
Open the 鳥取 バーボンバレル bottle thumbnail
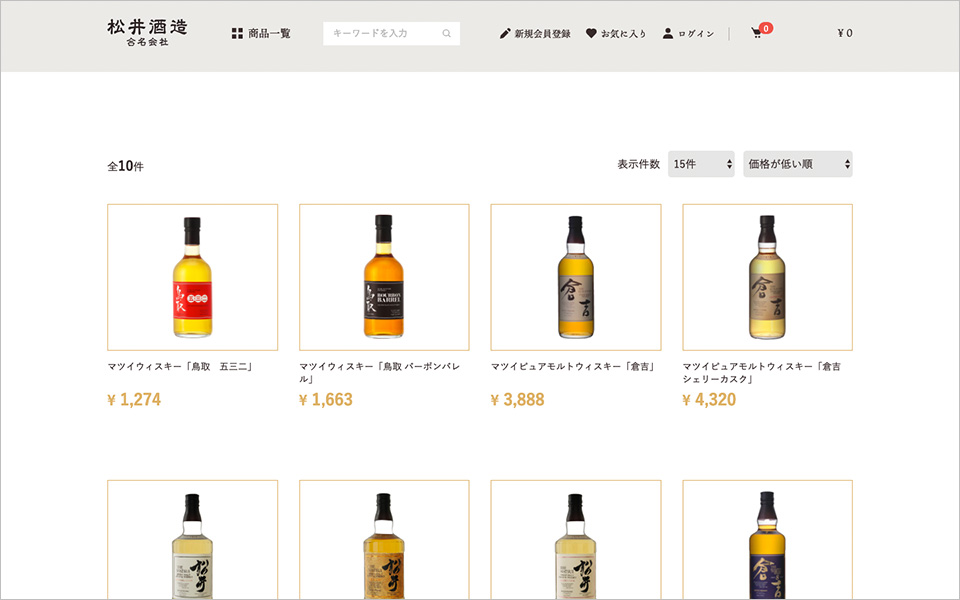(x=384, y=277)
